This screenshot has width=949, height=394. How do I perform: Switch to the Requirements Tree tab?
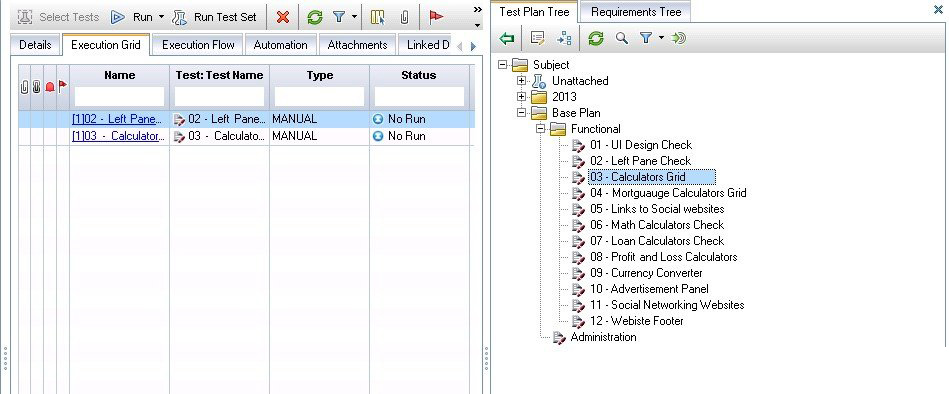point(636,11)
